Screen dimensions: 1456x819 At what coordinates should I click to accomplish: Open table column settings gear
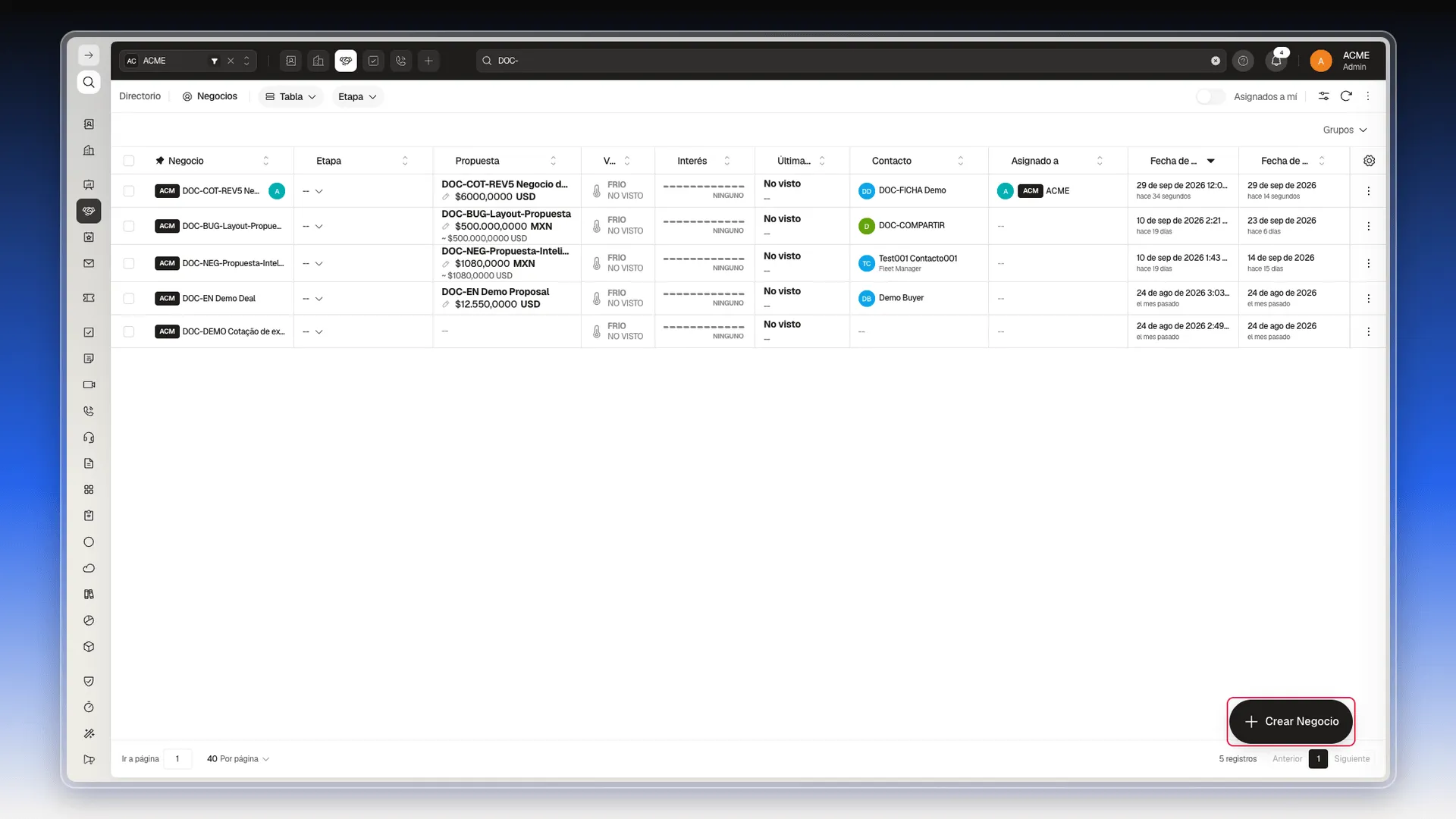tap(1369, 161)
